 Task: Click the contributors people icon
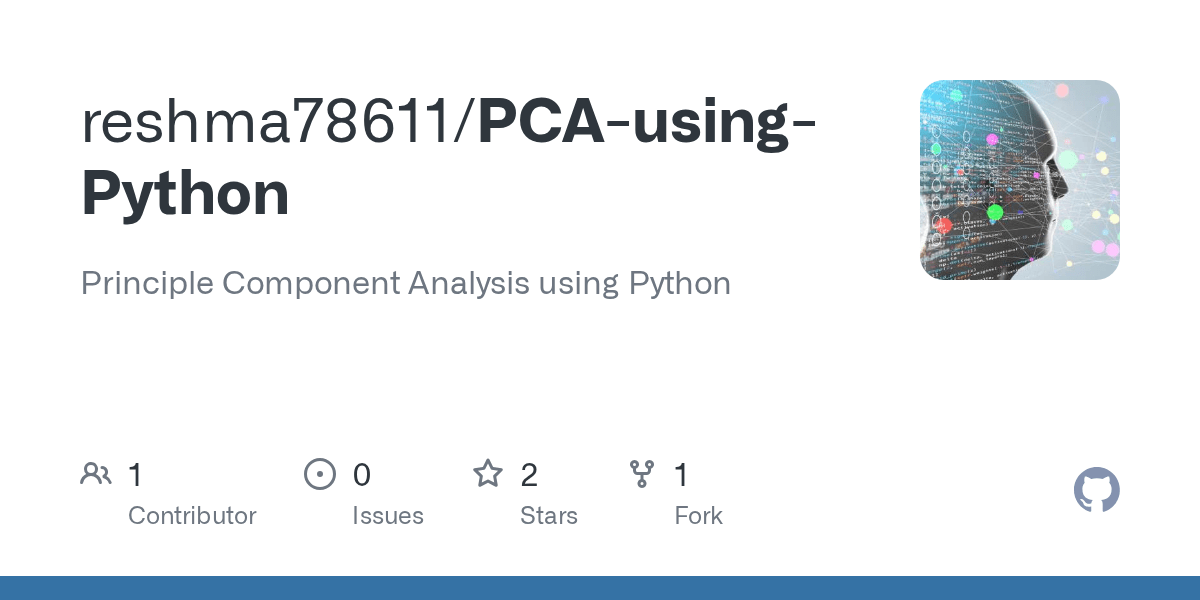pyautogui.click(x=96, y=474)
